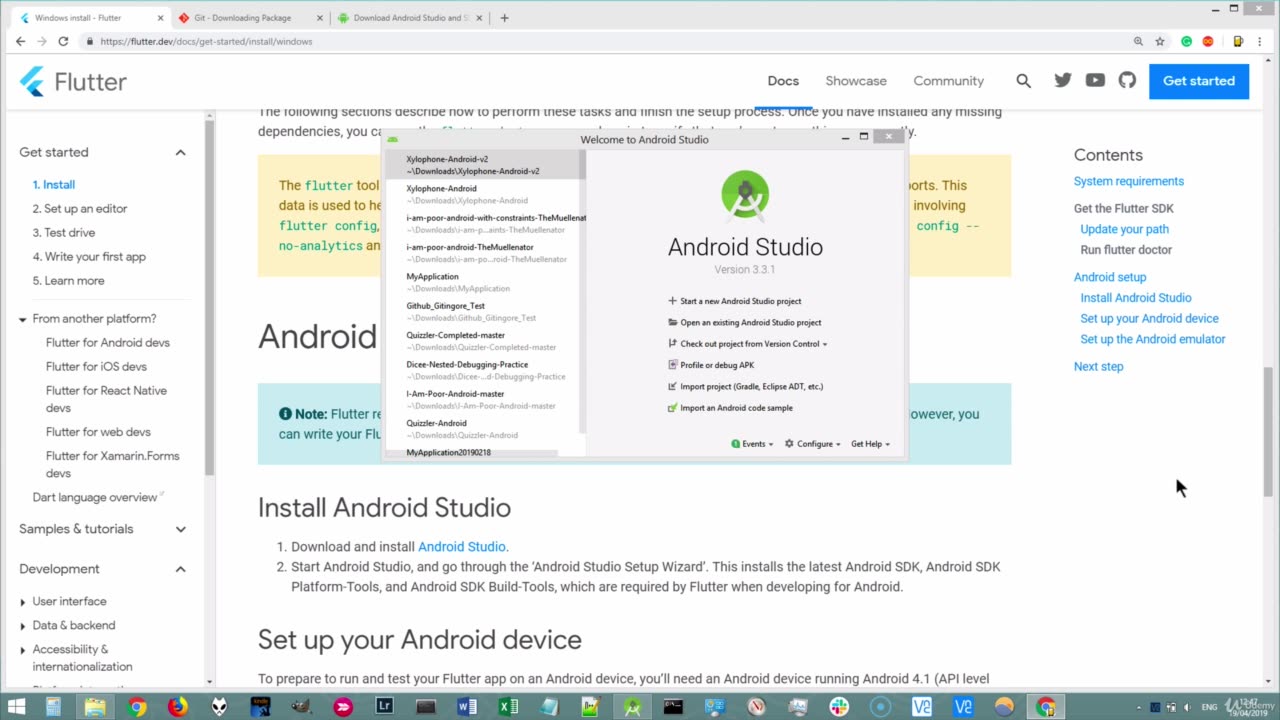This screenshot has height=720, width=1280.
Task: Click Profile or debug APK
Action: [x=711, y=365]
